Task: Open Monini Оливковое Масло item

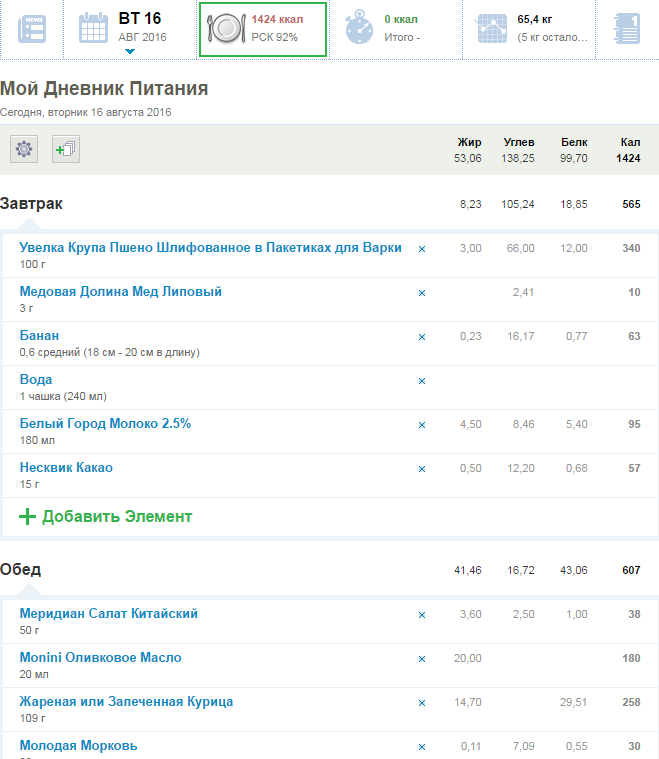Action: (100, 658)
